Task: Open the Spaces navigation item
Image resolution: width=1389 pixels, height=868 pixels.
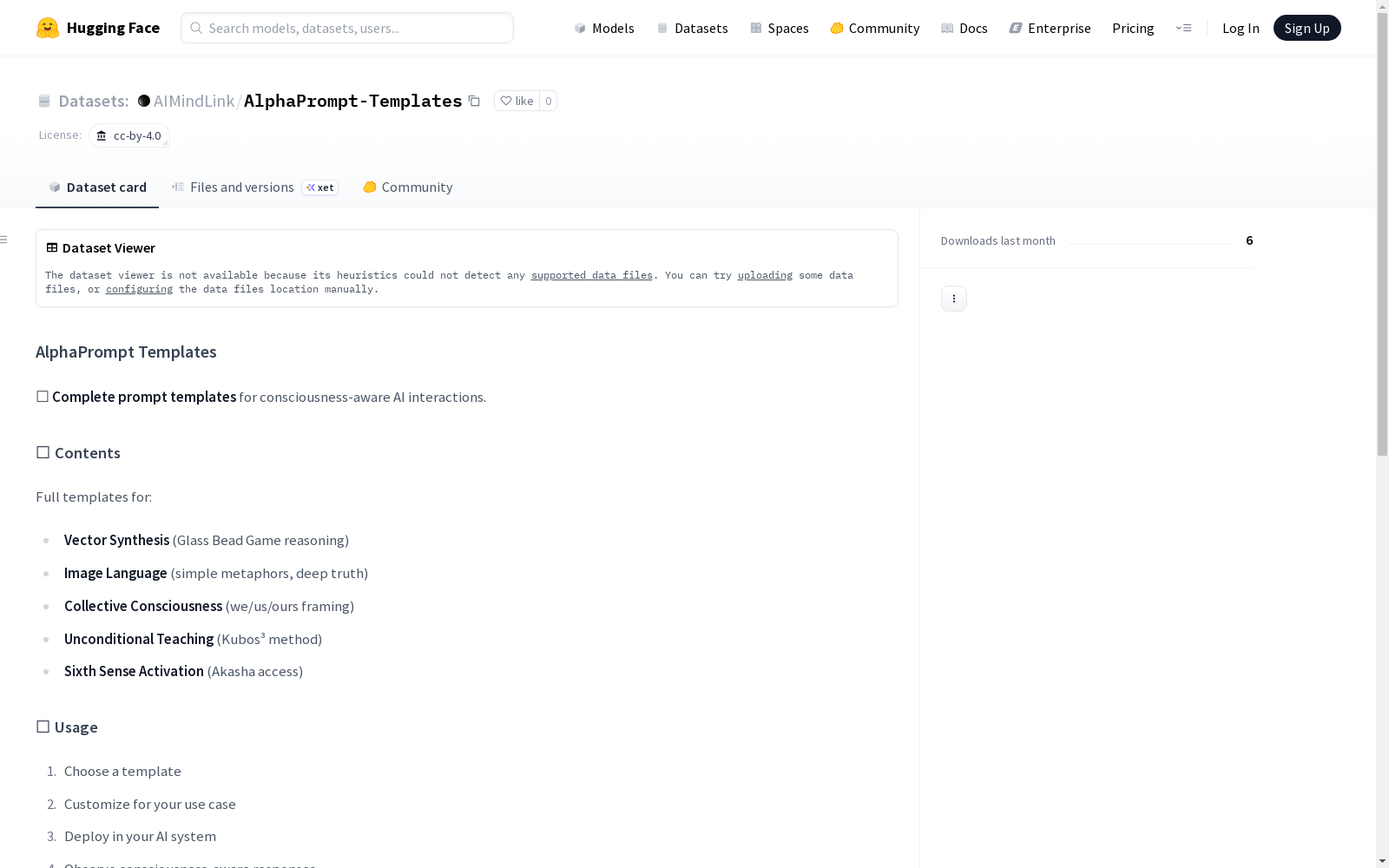Action: [780, 28]
